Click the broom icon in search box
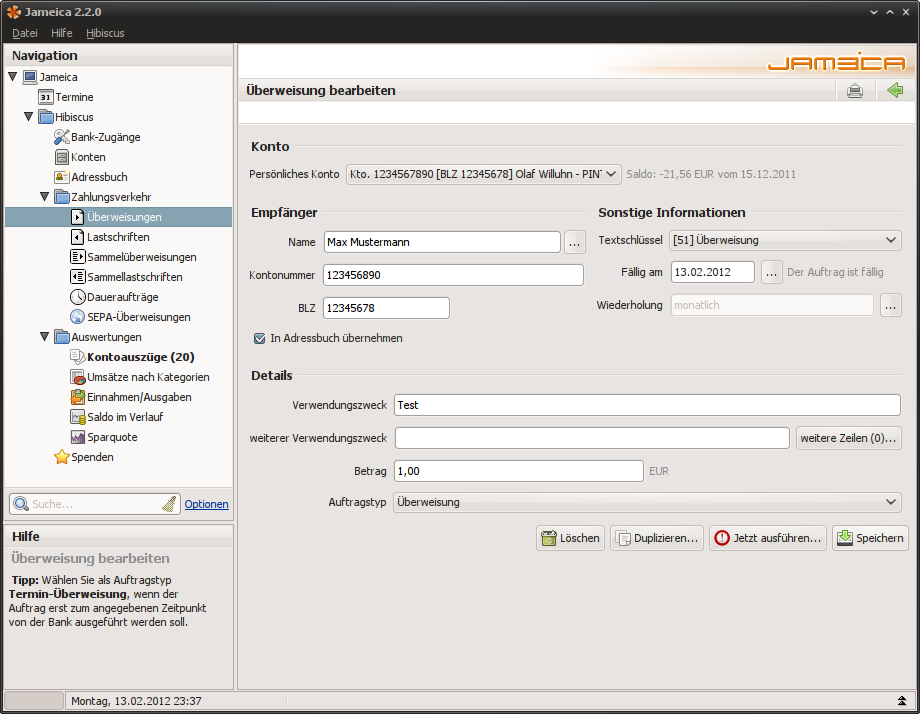Screen dimensions: 920x714 168,504
